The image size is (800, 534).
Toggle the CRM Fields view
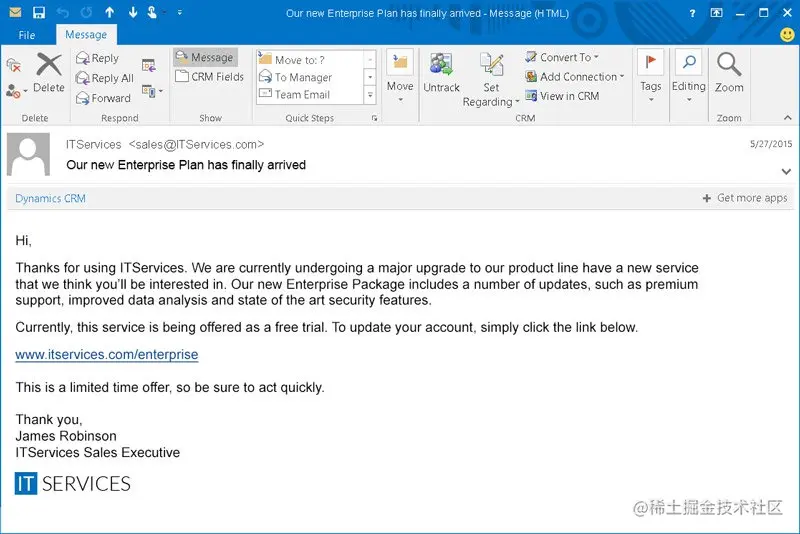pos(209,77)
